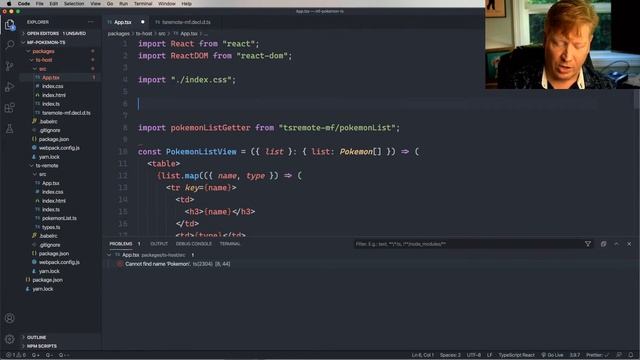Open webpack.config.js under ts-host
Viewport: 640px width, 360px height.
point(59,148)
